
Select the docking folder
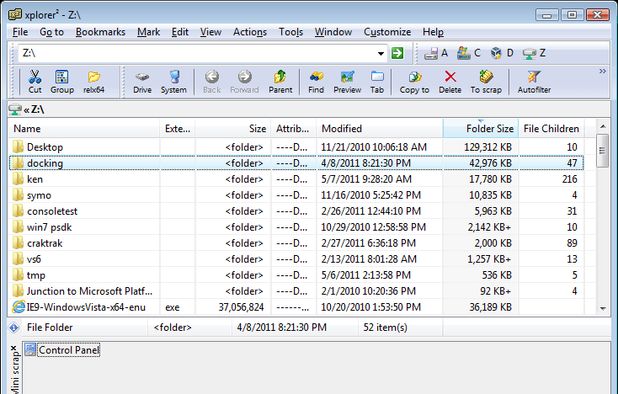[x=296, y=163]
